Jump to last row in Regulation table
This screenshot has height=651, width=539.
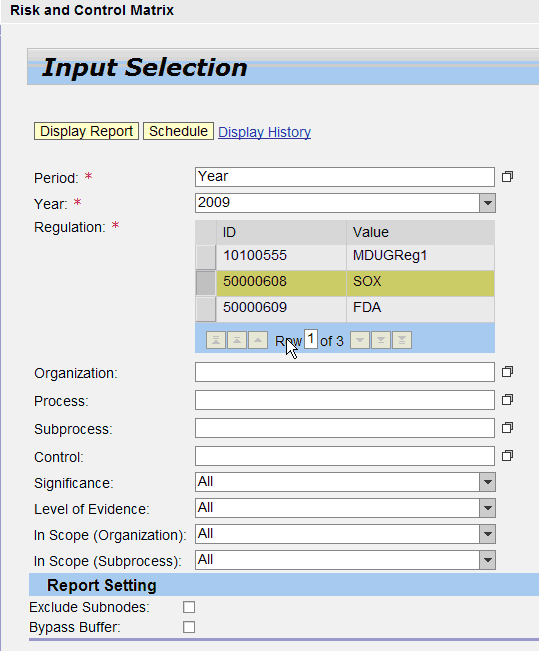pyautogui.click(x=402, y=340)
